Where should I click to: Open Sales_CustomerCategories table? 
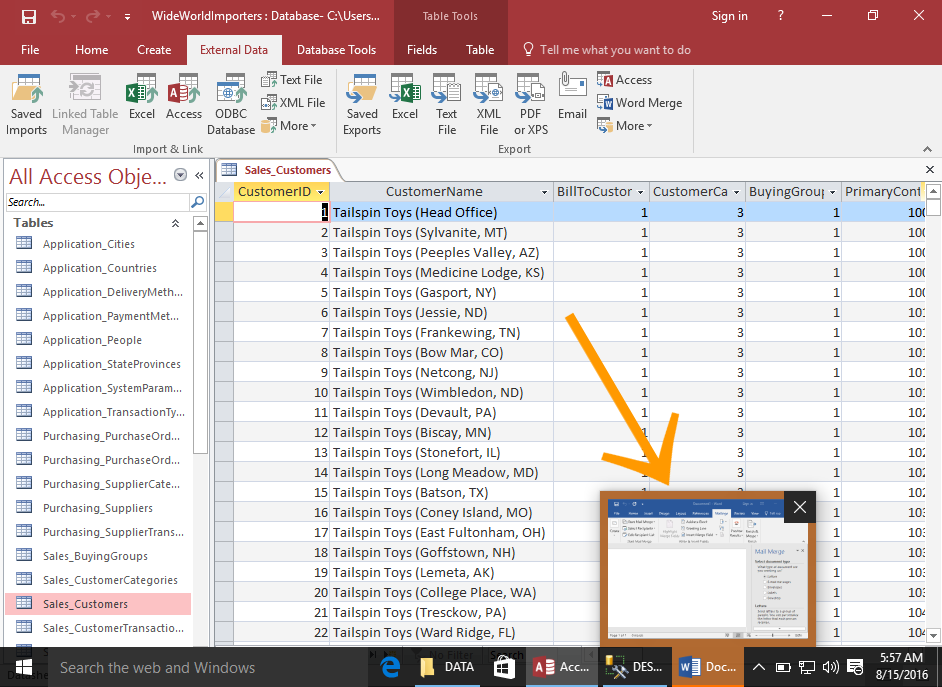pos(110,580)
